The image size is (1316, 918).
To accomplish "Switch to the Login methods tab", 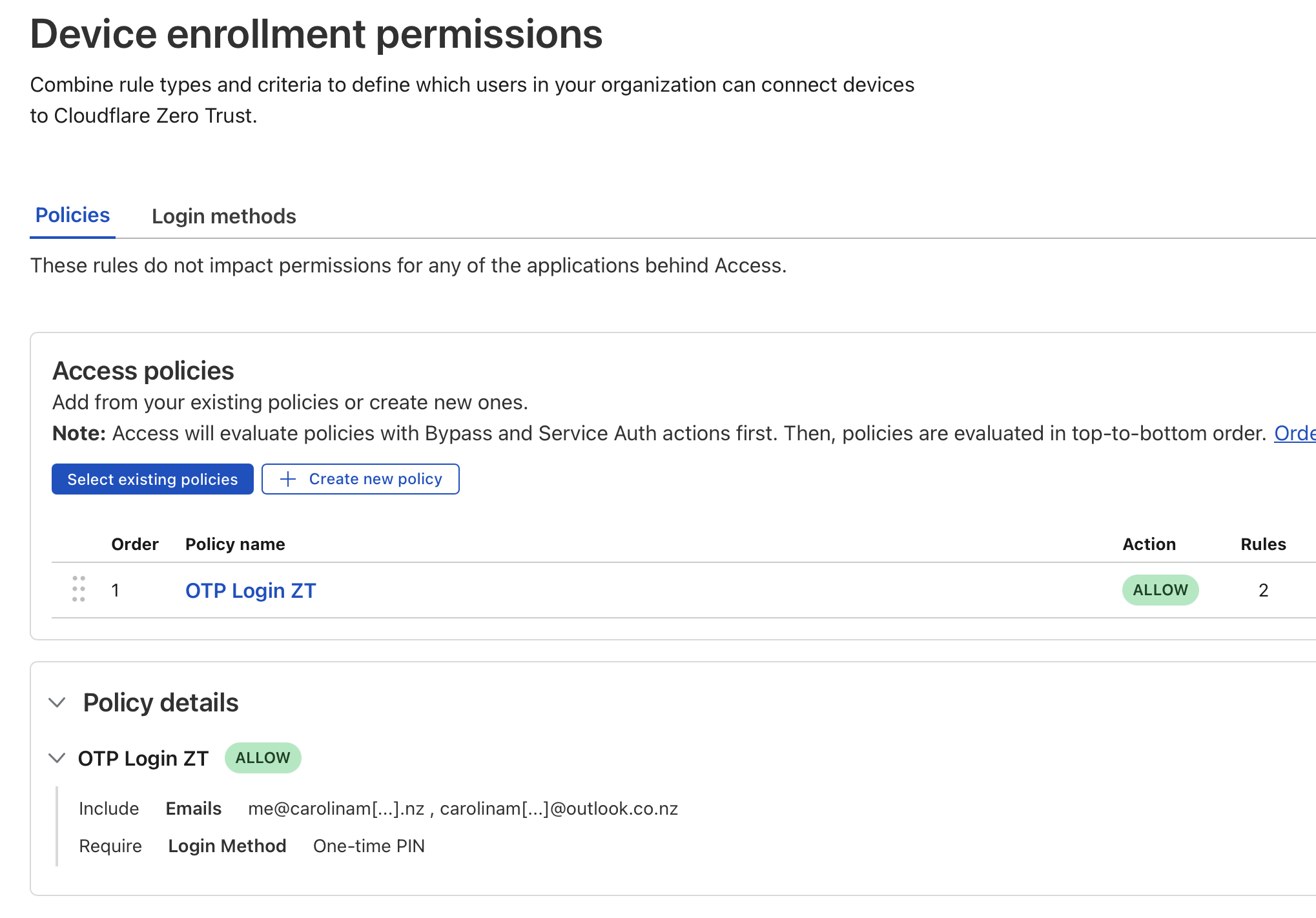I will tap(223, 216).
